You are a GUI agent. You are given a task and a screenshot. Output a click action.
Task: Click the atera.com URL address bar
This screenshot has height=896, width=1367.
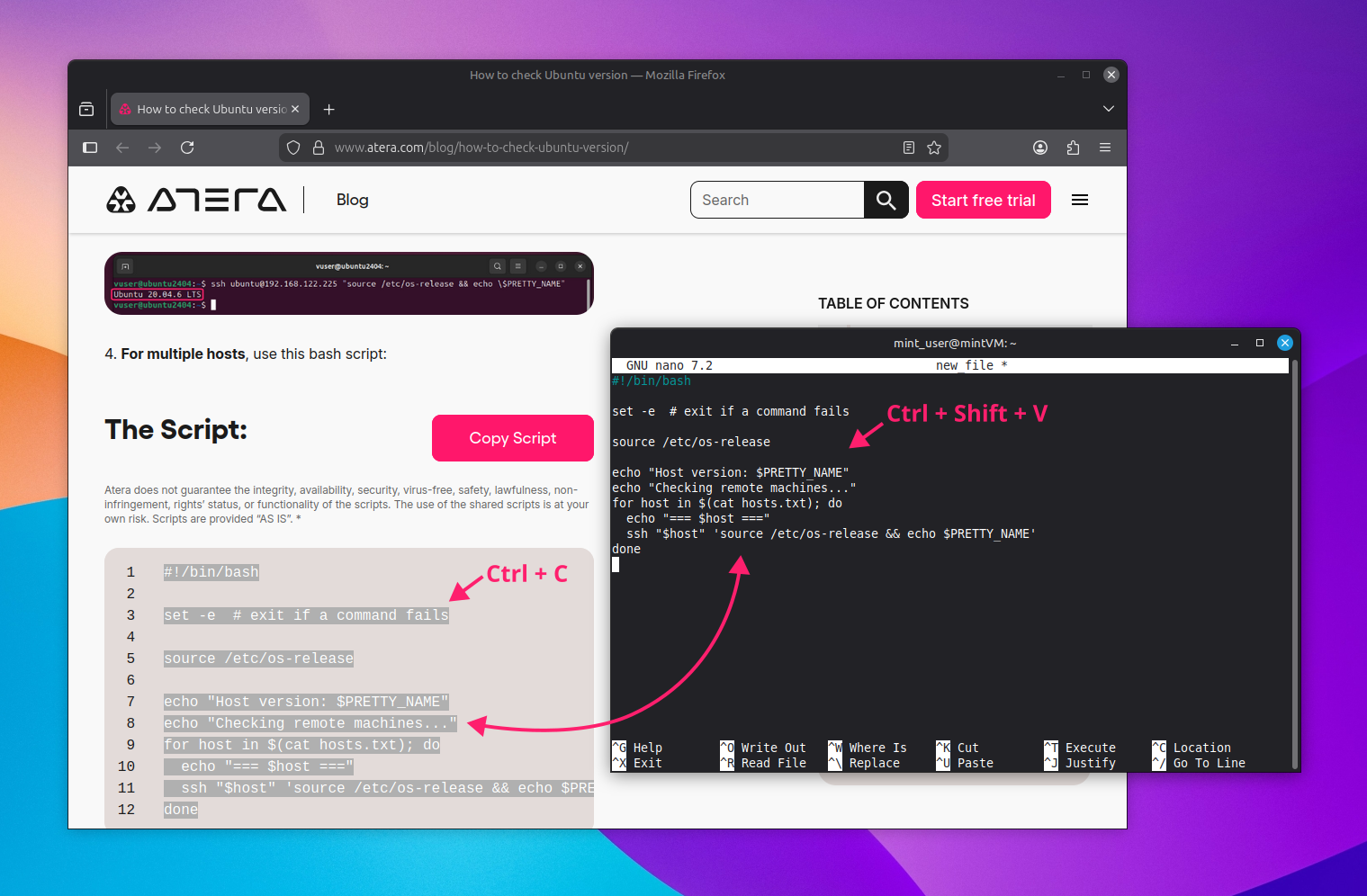612,148
